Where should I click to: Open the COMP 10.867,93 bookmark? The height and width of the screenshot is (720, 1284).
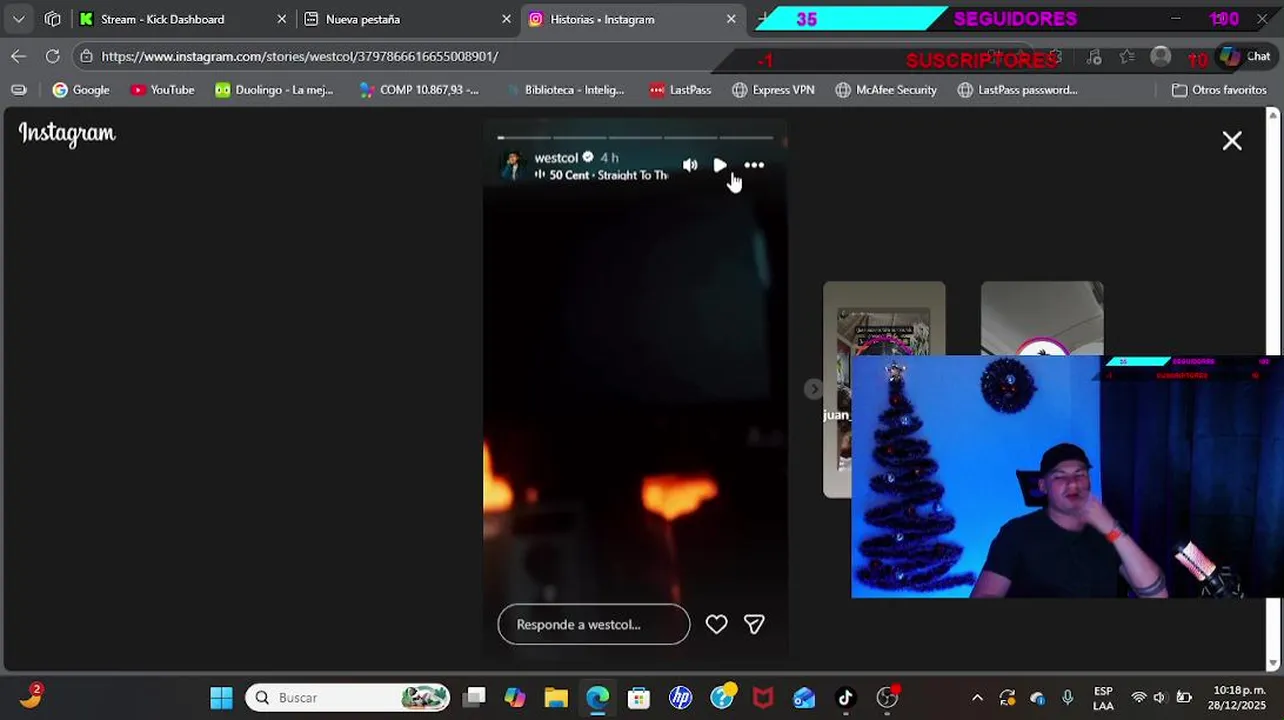click(419, 90)
